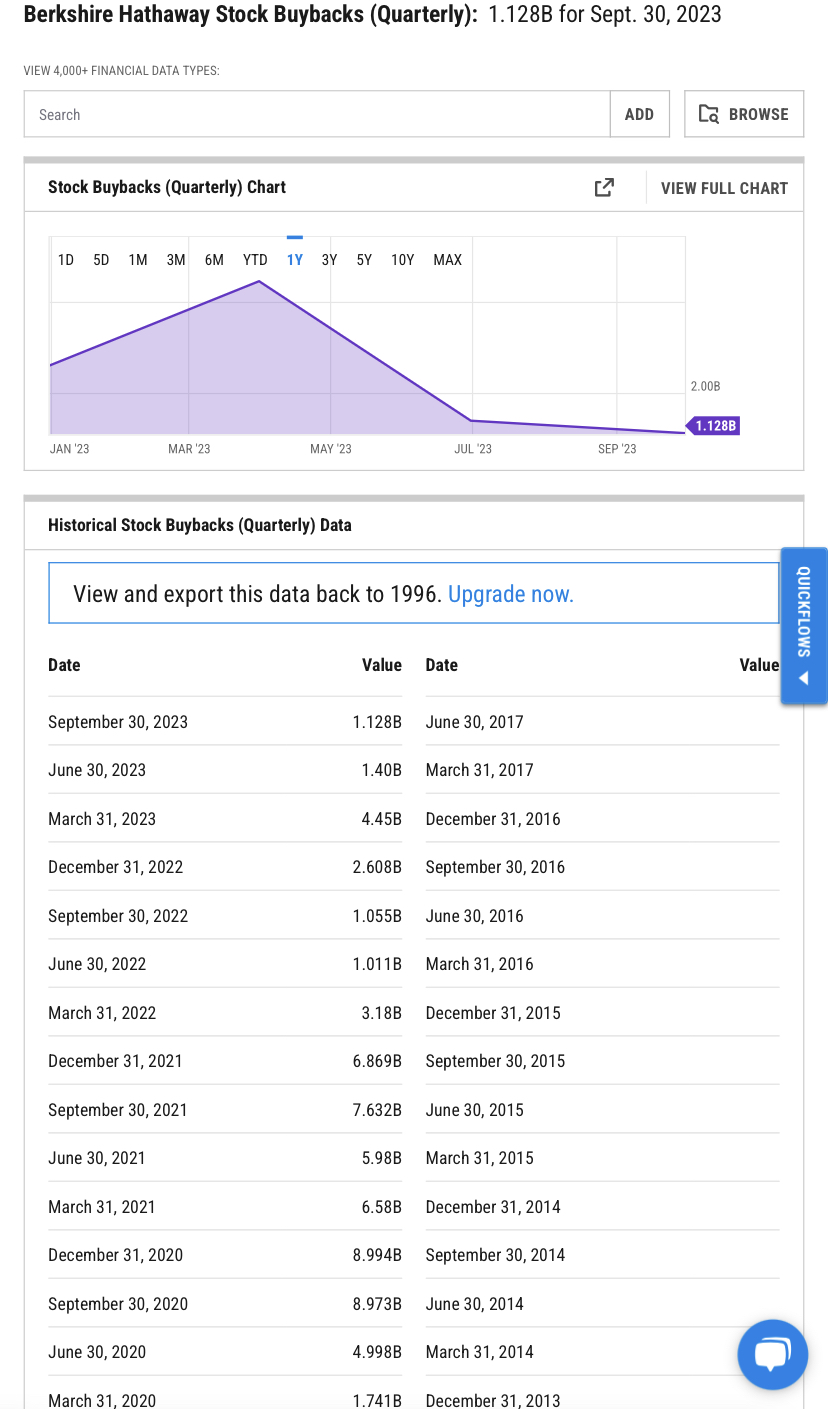The width and height of the screenshot is (828, 1409).
Task: Click the December 31, 2021 date
Action: 115,1061
